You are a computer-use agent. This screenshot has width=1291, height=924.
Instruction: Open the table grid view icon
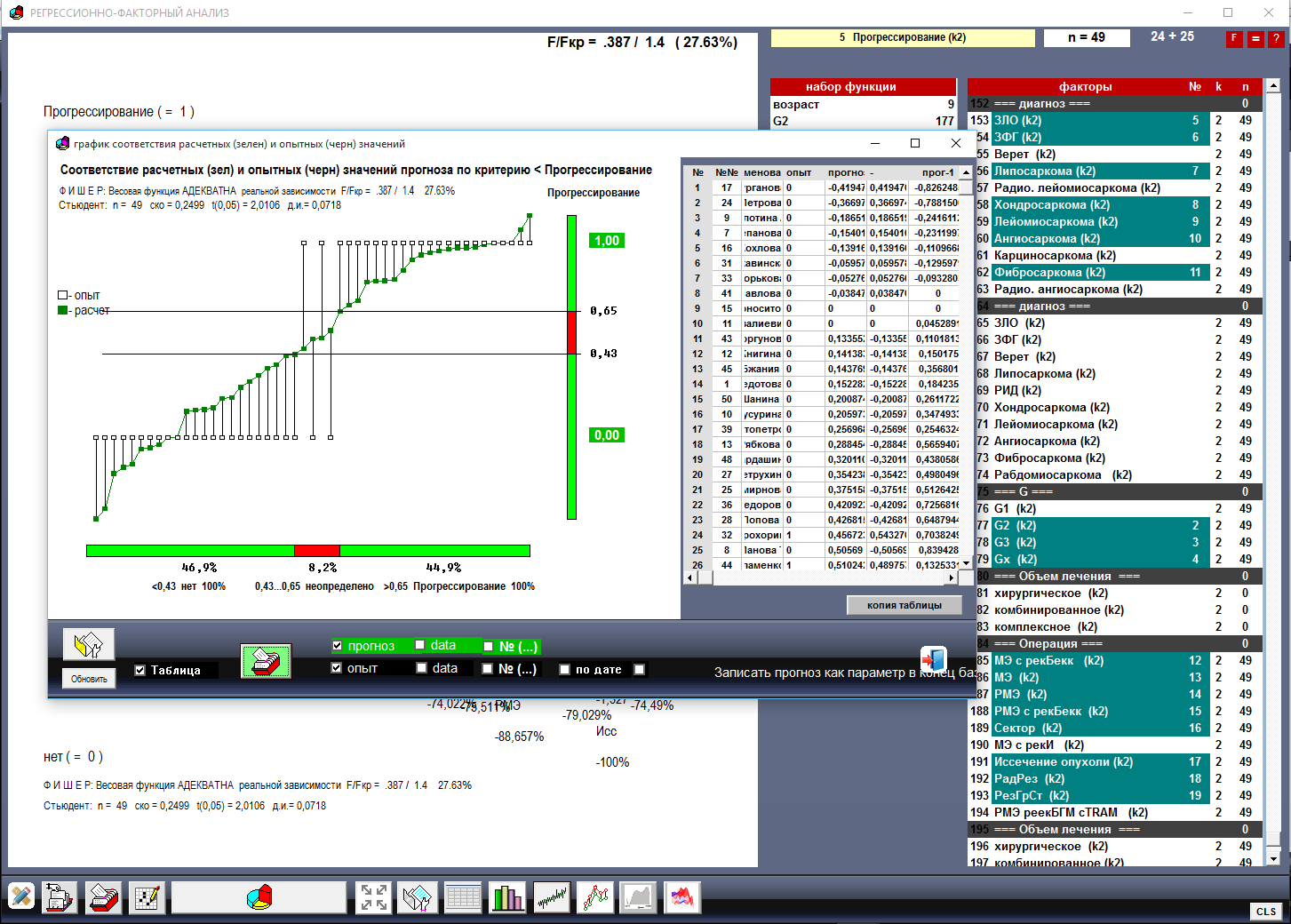(x=463, y=897)
